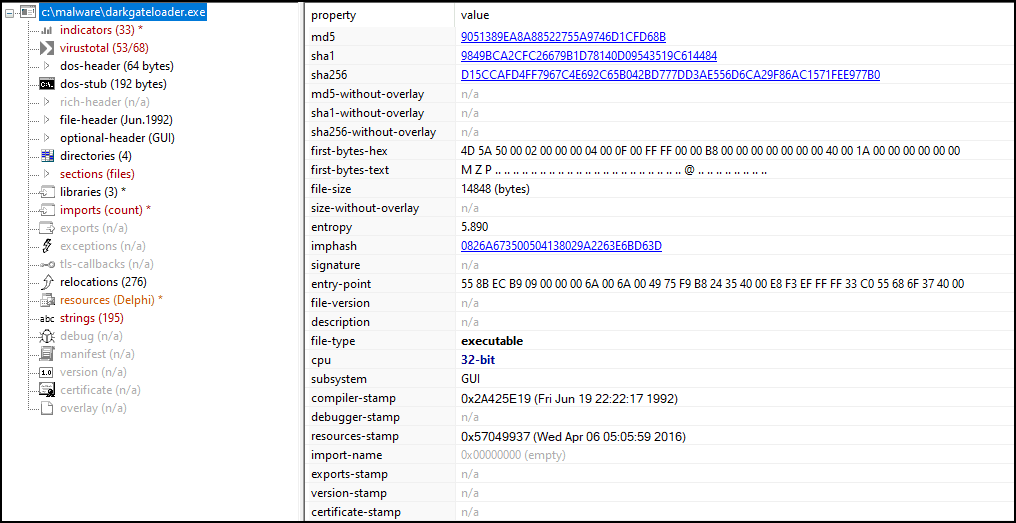Click the relocations arrow icon
Image resolution: width=1016 pixels, height=523 pixels.
[47, 282]
